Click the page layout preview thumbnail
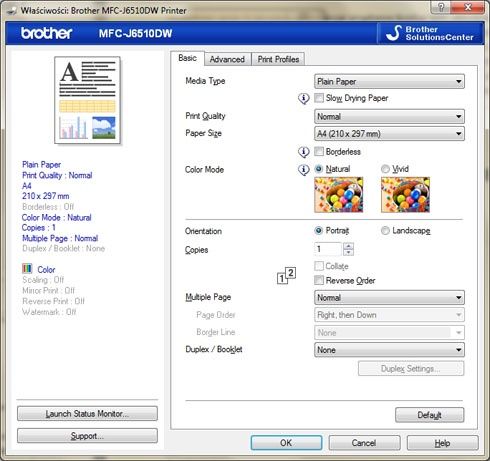490x461 pixels. tap(87, 100)
